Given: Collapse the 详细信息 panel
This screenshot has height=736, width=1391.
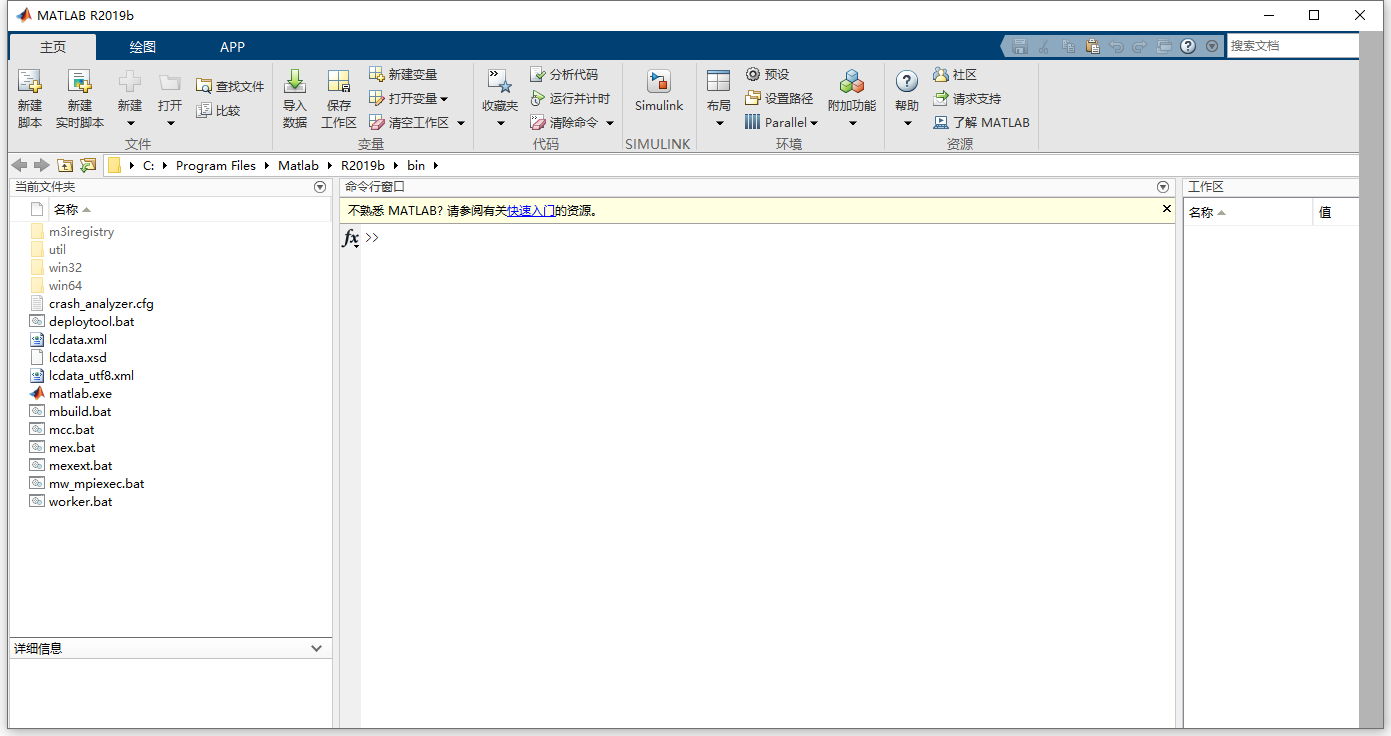Looking at the screenshot, I should (x=317, y=648).
